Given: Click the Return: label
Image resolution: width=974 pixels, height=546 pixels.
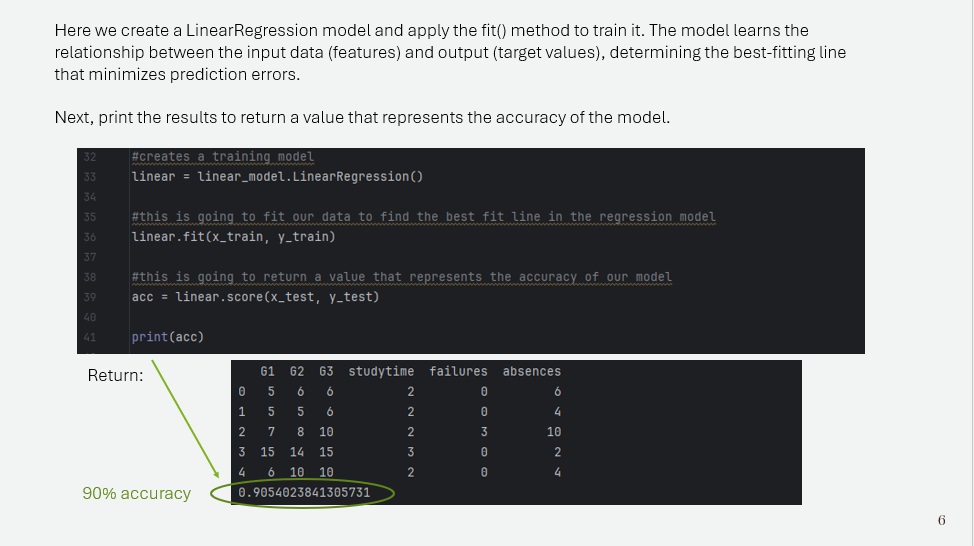Looking at the screenshot, I should (x=116, y=375).
